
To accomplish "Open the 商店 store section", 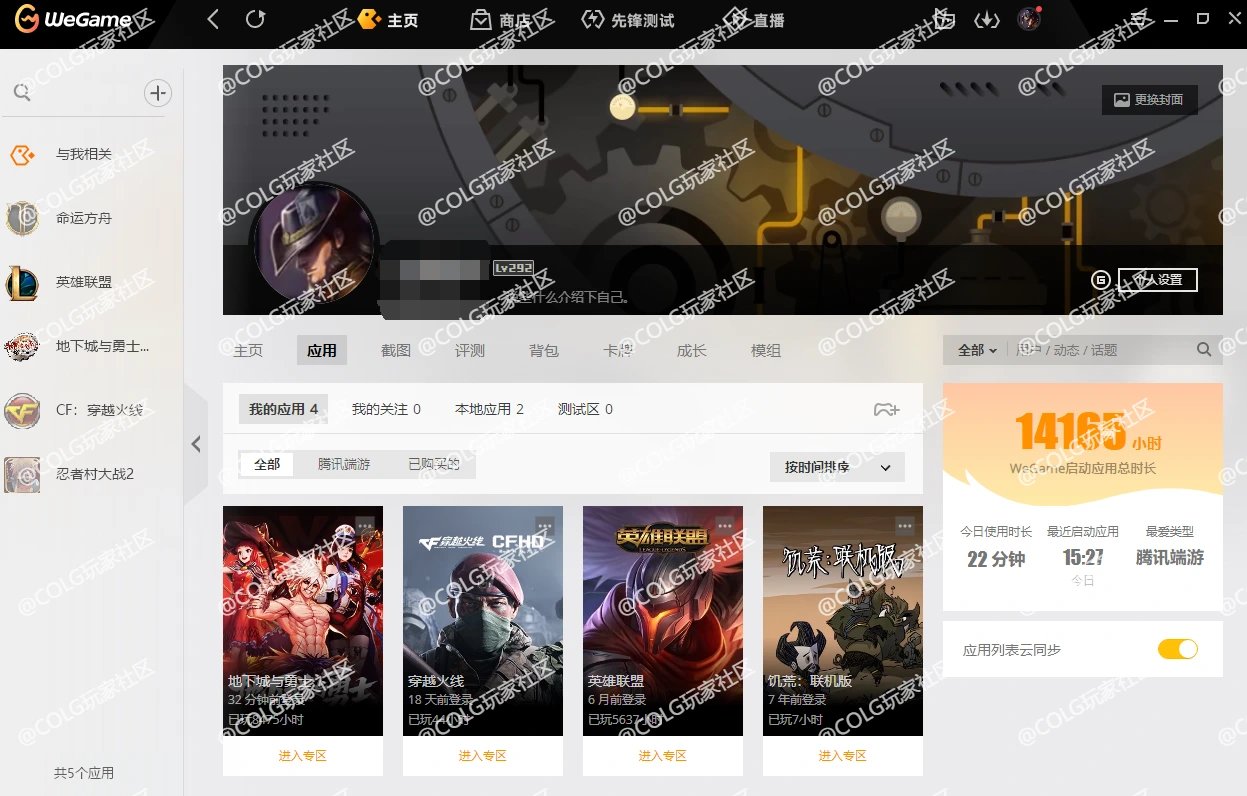I will (x=500, y=20).
